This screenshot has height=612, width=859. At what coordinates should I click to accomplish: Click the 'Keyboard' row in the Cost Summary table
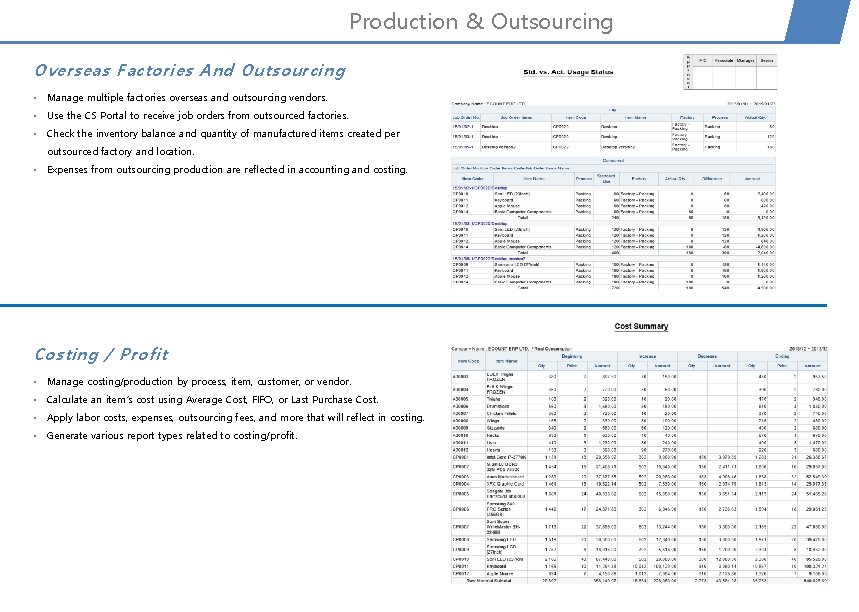[x=639, y=567]
